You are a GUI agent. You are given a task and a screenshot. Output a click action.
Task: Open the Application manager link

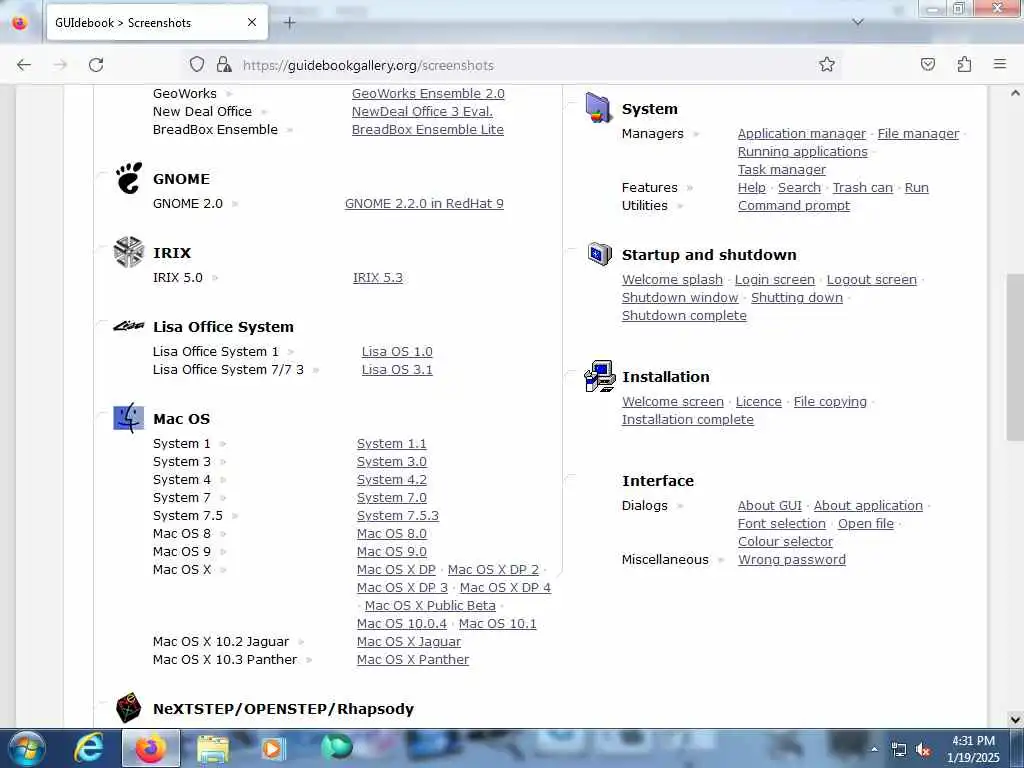click(x=801, y=133)
